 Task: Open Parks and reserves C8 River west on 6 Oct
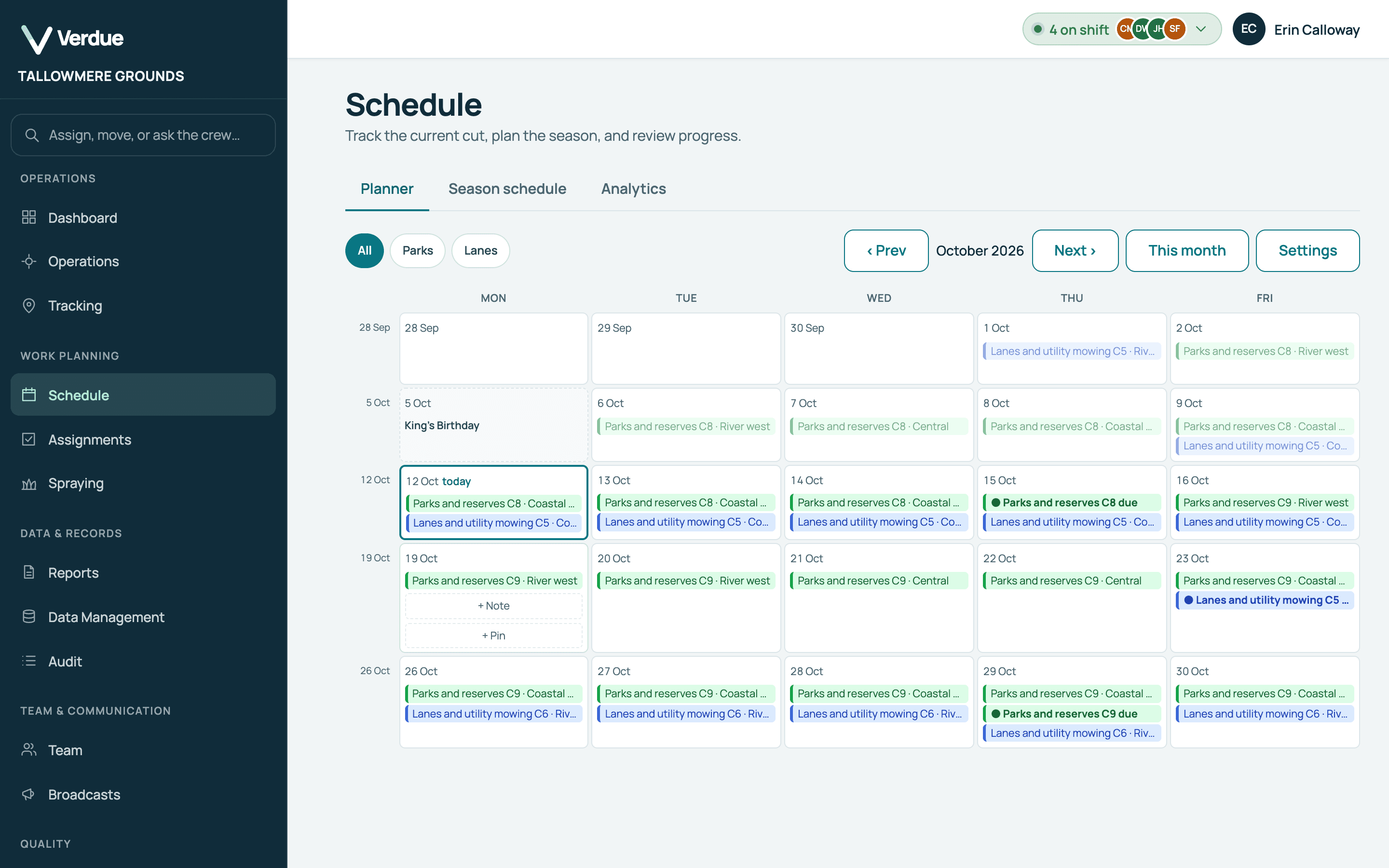[x=686, y=426]
